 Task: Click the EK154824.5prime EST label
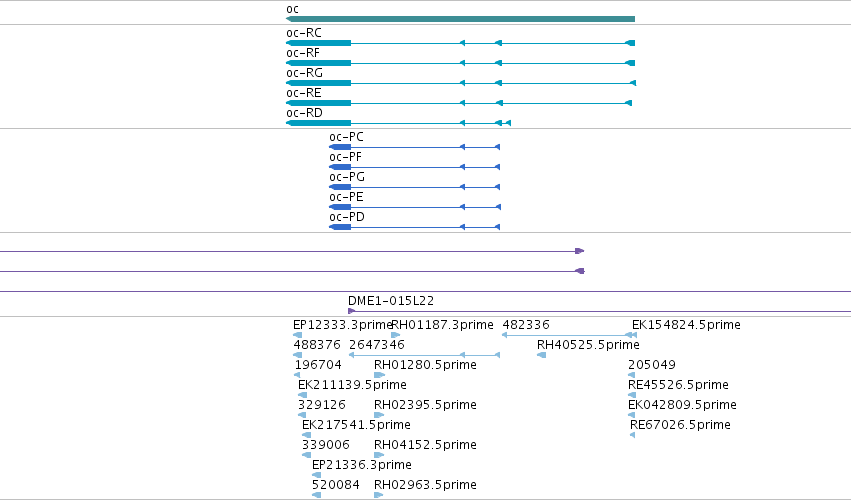pos(686,325)
